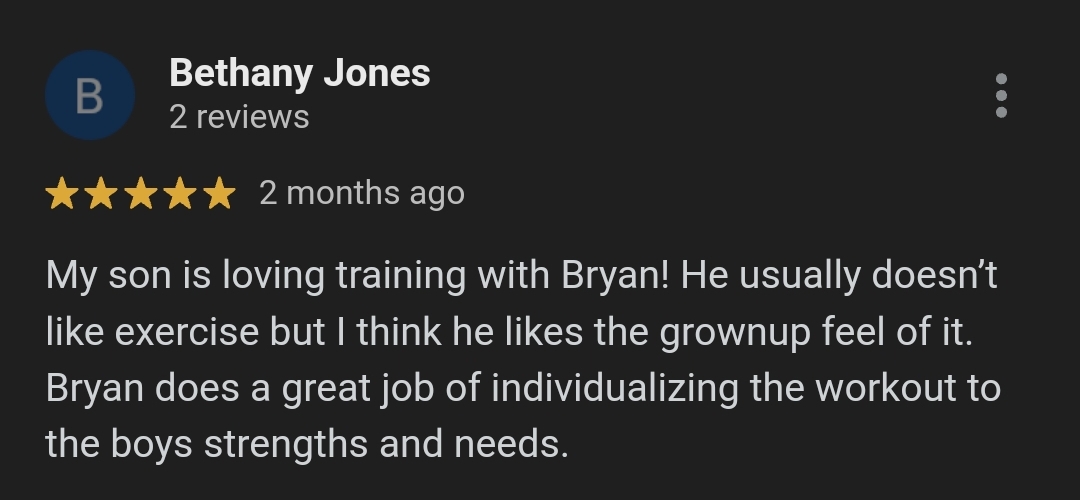Click the word 'workout' in the review
This screenshot has height=500, width=1080.
pyautogui.click(x=881, y=388)
